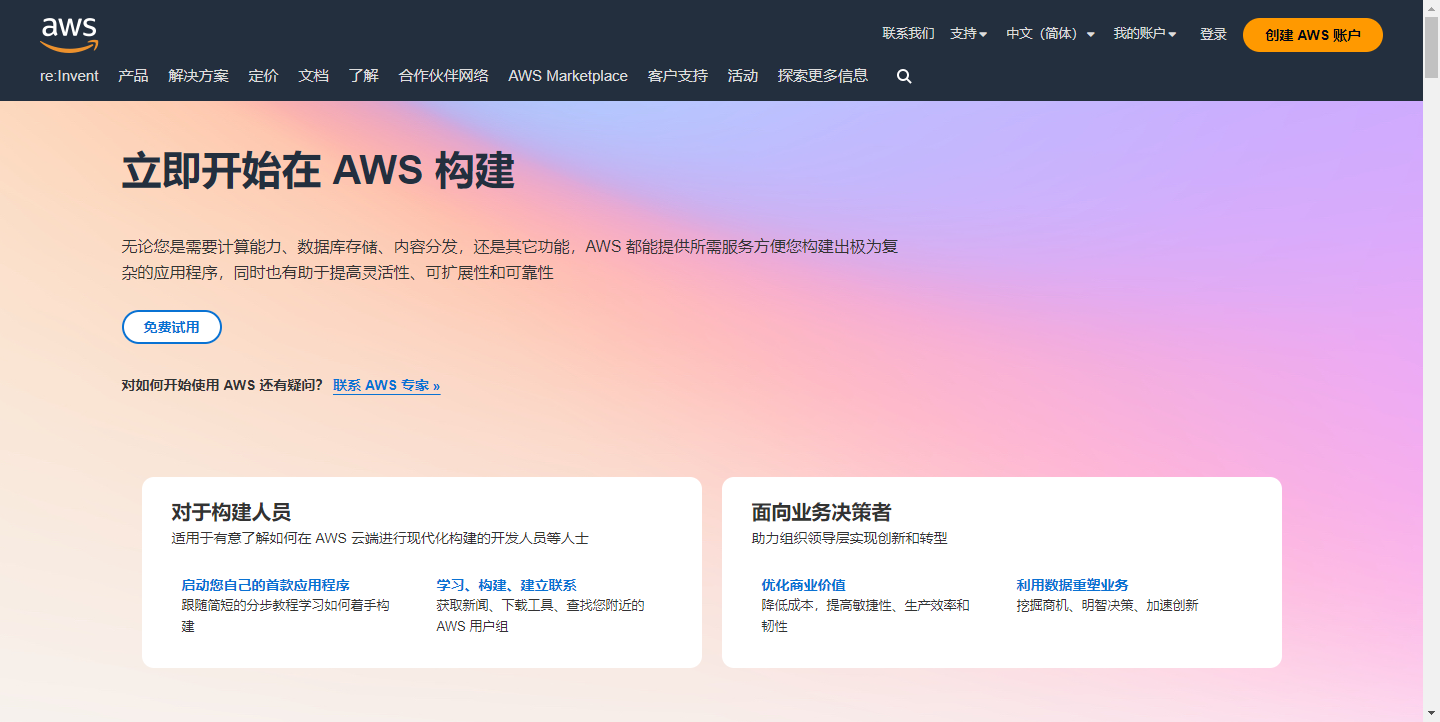Screen dimensions: 1440x722
Task: Open 启动您自己的首款应用程序 link
Action: click(265, 585)
